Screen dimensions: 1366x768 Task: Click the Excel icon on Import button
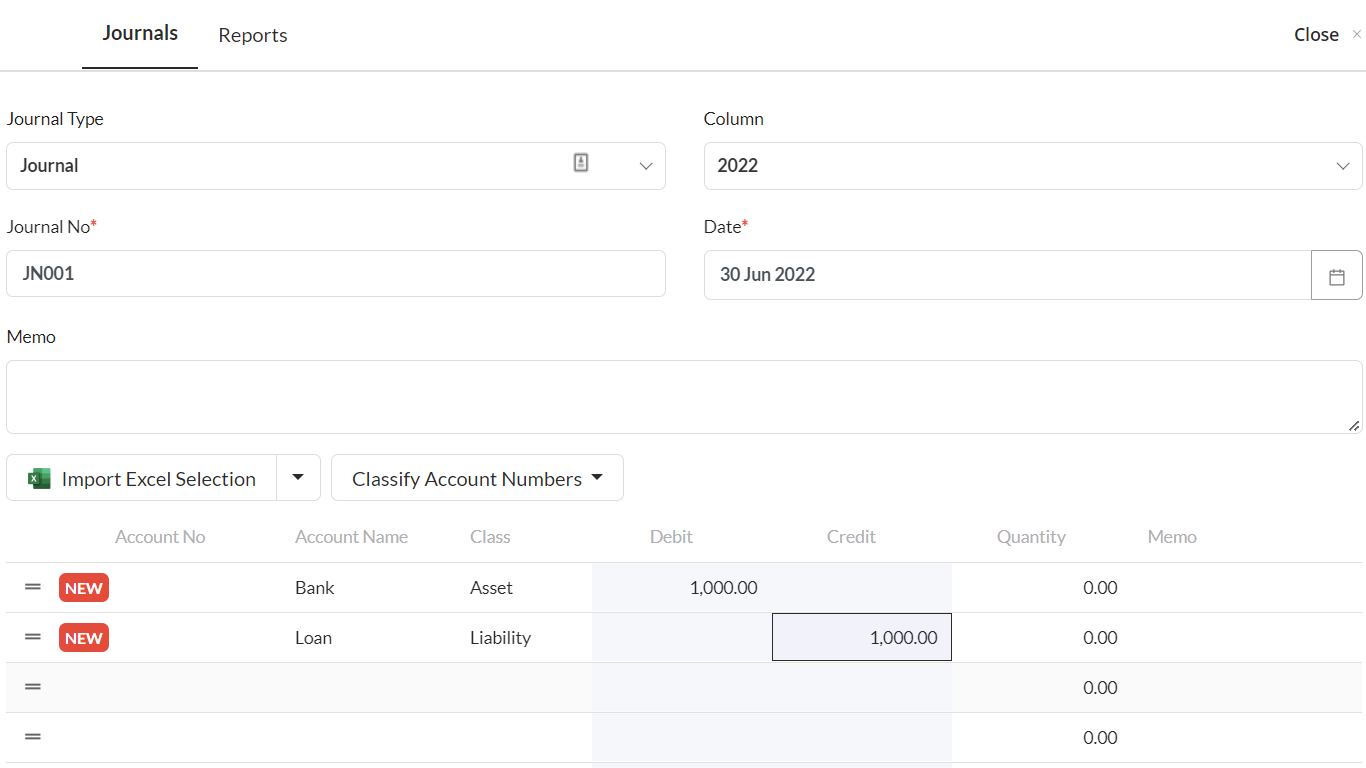coord(39,479)
